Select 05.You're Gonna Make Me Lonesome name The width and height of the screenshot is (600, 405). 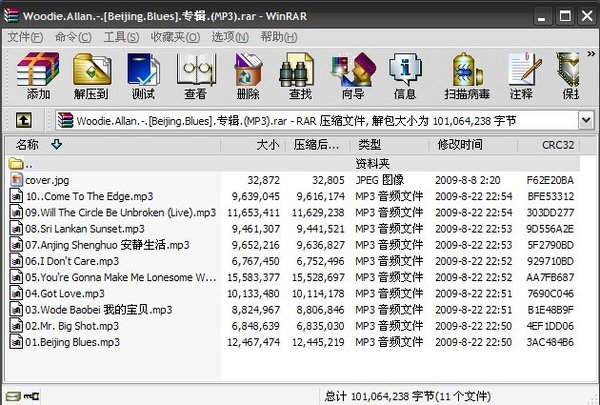121,278
